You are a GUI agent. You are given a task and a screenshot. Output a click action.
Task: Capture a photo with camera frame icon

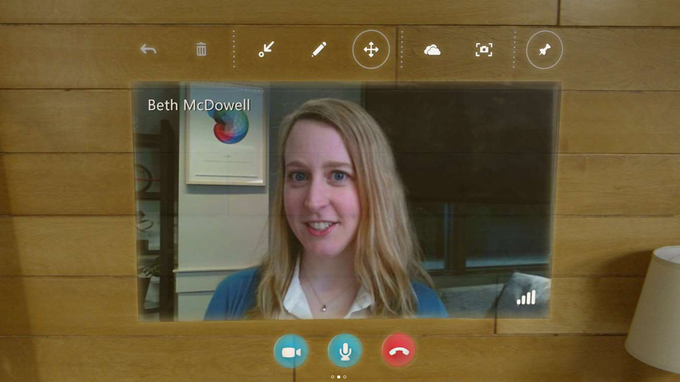point(484,49)
